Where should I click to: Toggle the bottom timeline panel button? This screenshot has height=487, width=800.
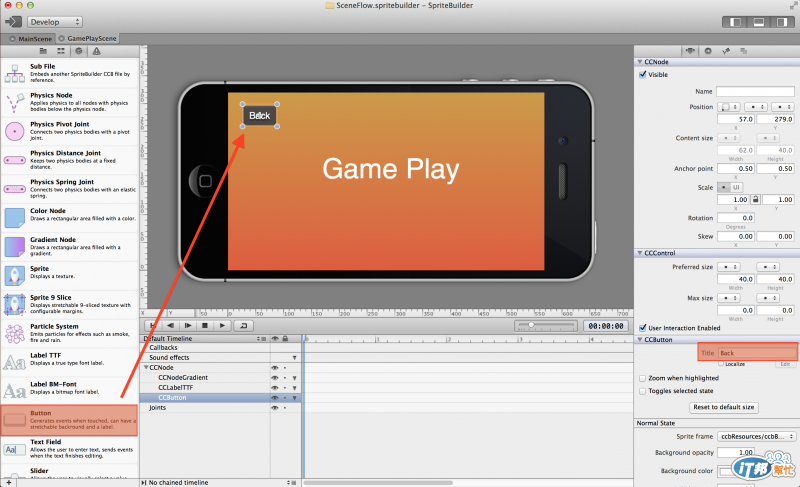tap(758, 22)
